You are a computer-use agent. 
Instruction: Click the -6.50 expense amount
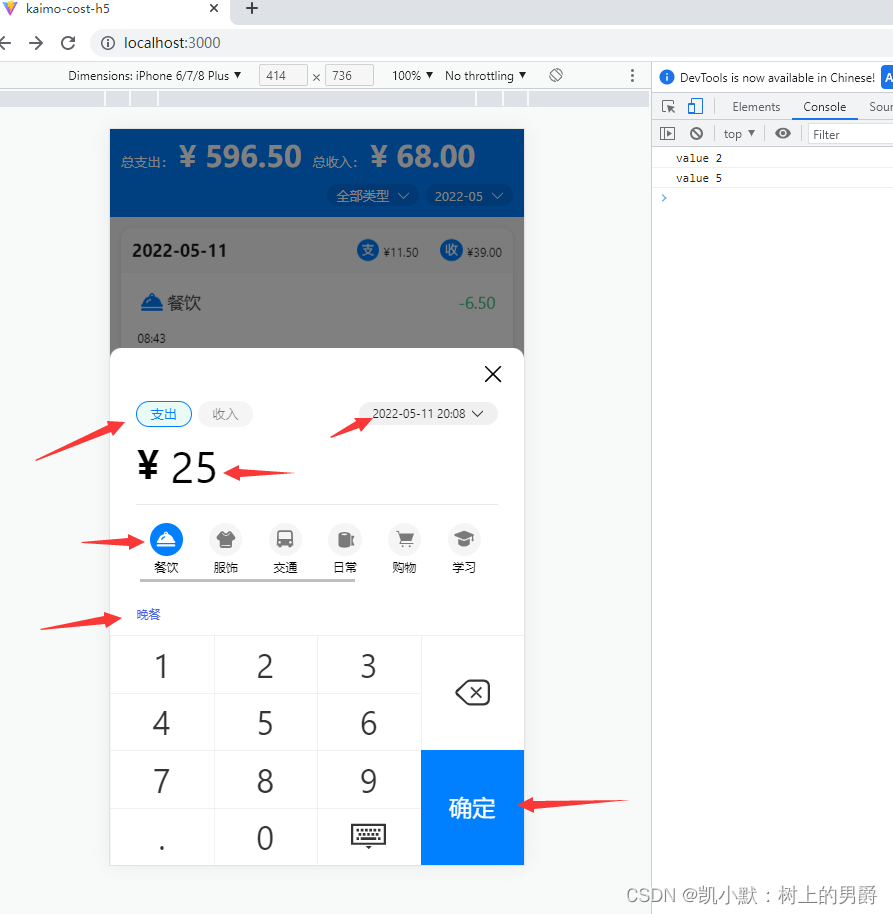click(477, 303)
